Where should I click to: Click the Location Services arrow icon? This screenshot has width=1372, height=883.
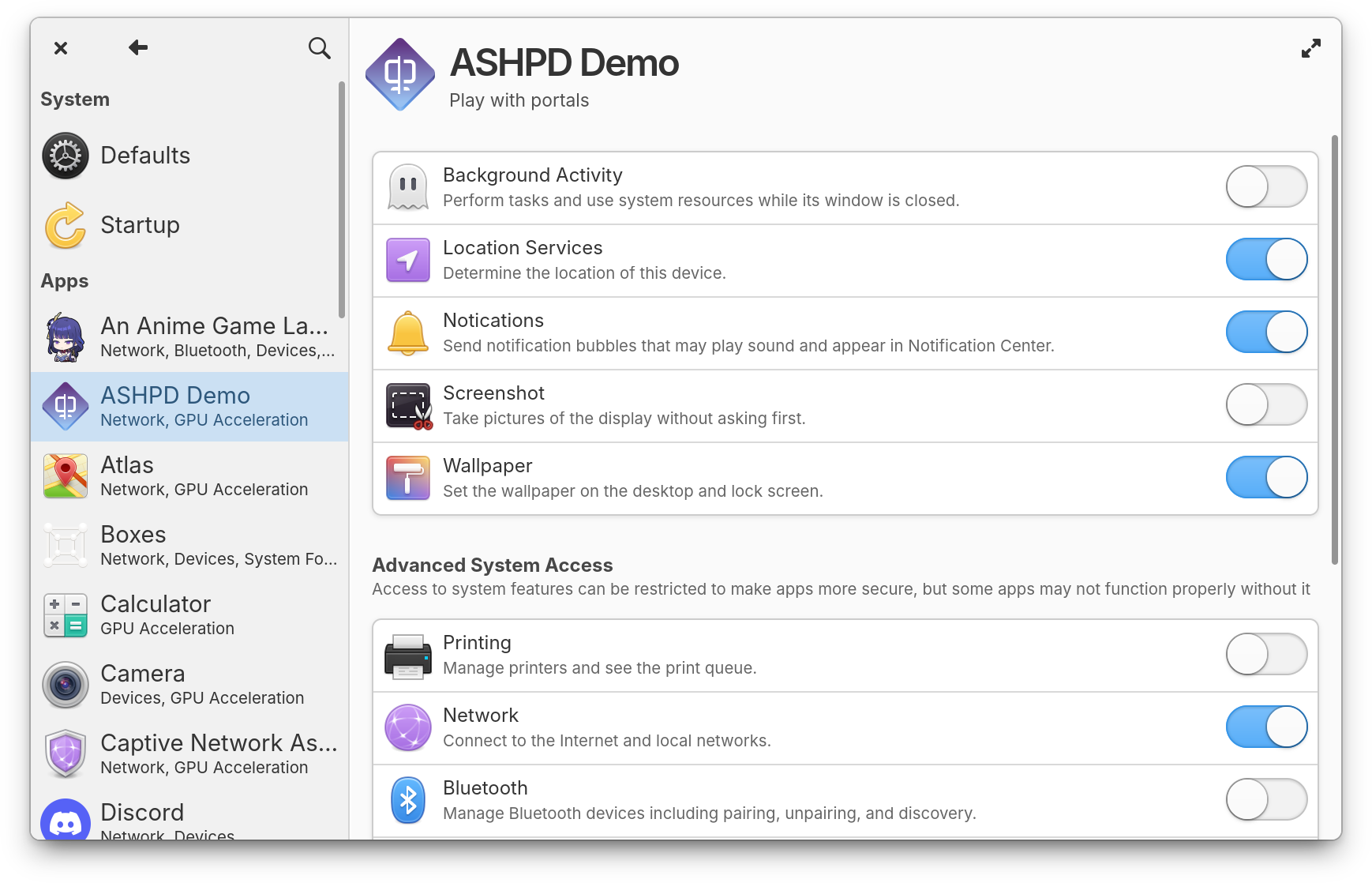(408, 260)
